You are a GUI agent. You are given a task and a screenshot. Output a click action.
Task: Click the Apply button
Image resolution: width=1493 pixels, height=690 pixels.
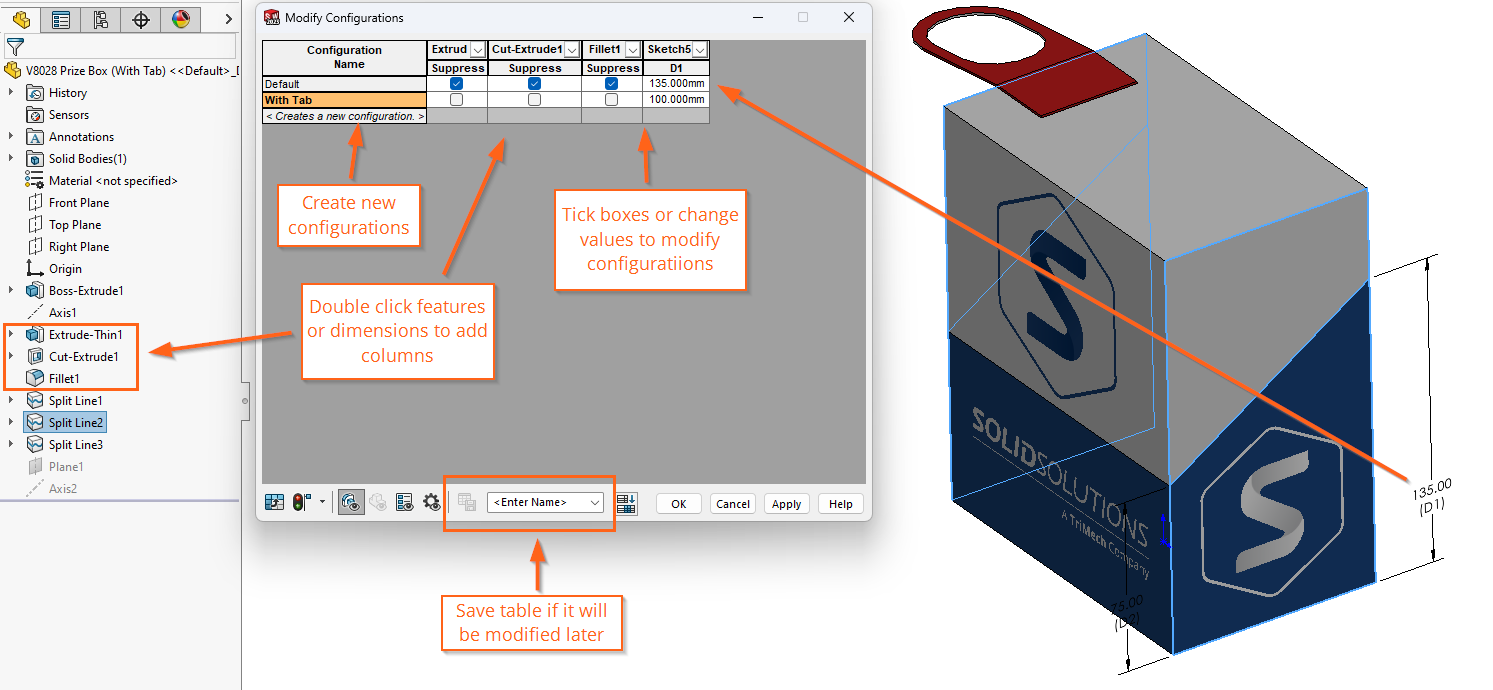click(x=787, y=503)
